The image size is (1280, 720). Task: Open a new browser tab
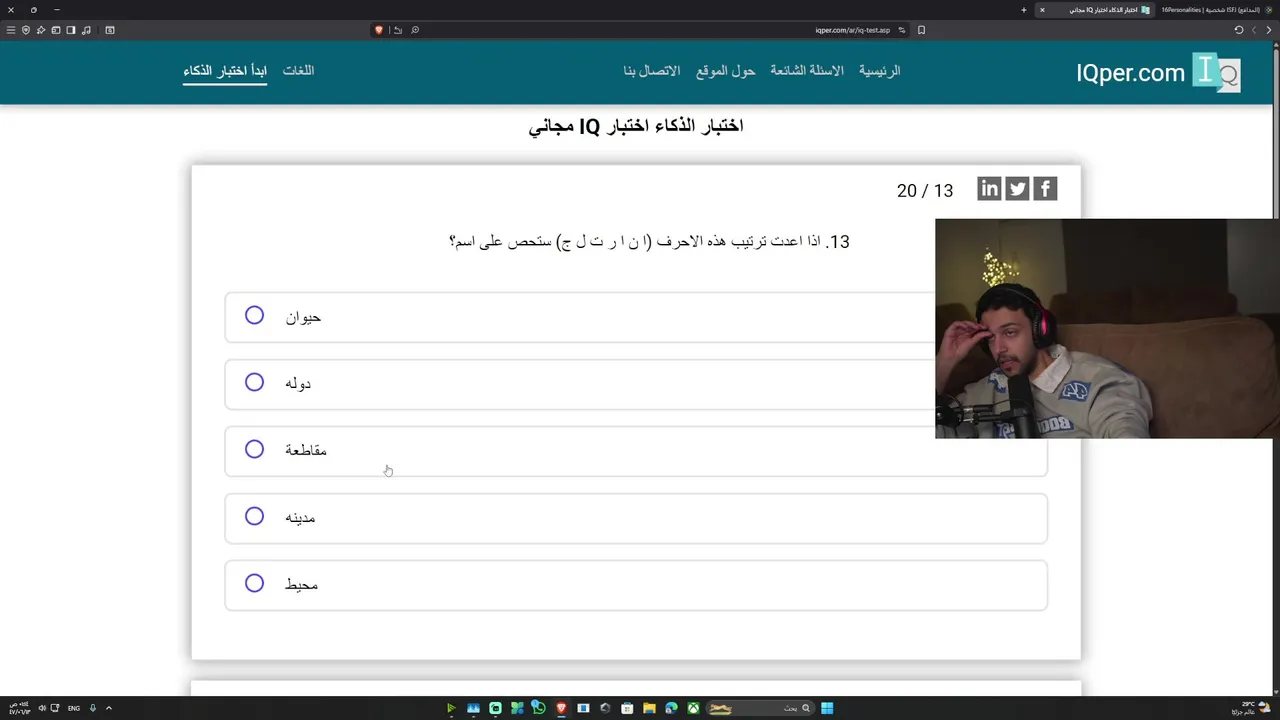pyautogui.click(x=1023, y=10)
